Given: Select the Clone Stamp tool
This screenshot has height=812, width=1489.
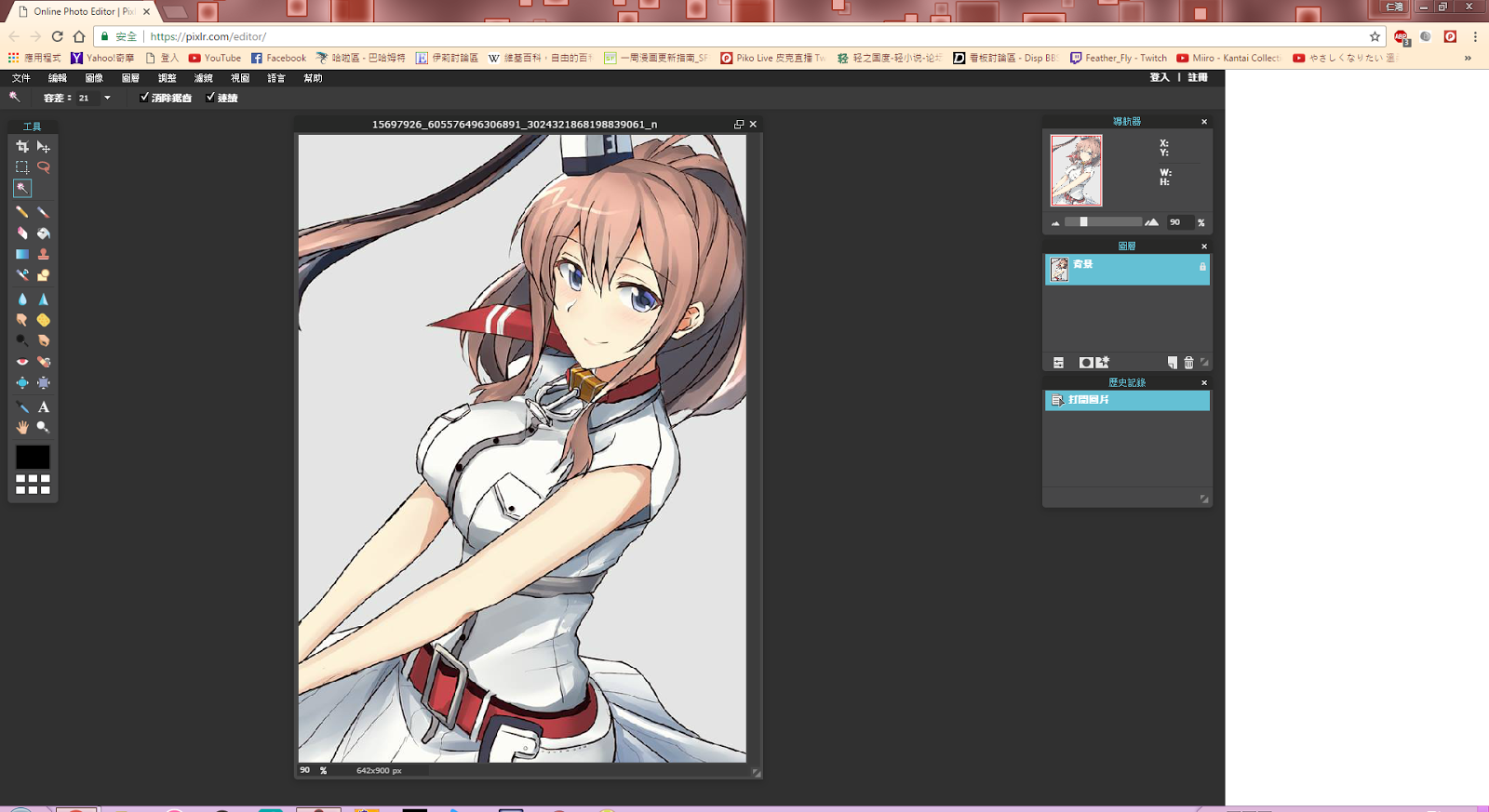Looking at the screenshot, I should [x=43, y=254].
